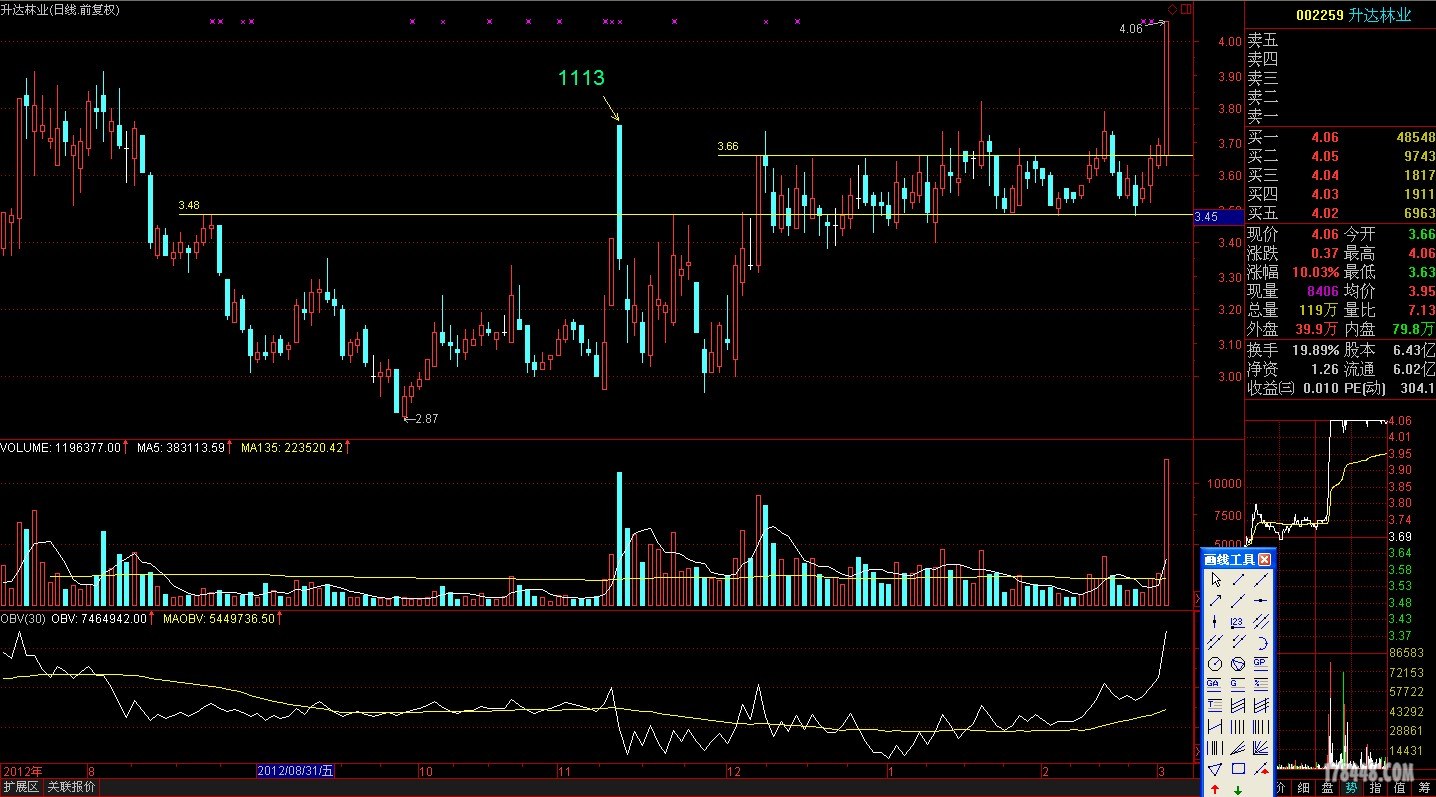Click the split-window icon above the chart
This screenshot has height=797, width=1436.
click(x=1186, y=9)
